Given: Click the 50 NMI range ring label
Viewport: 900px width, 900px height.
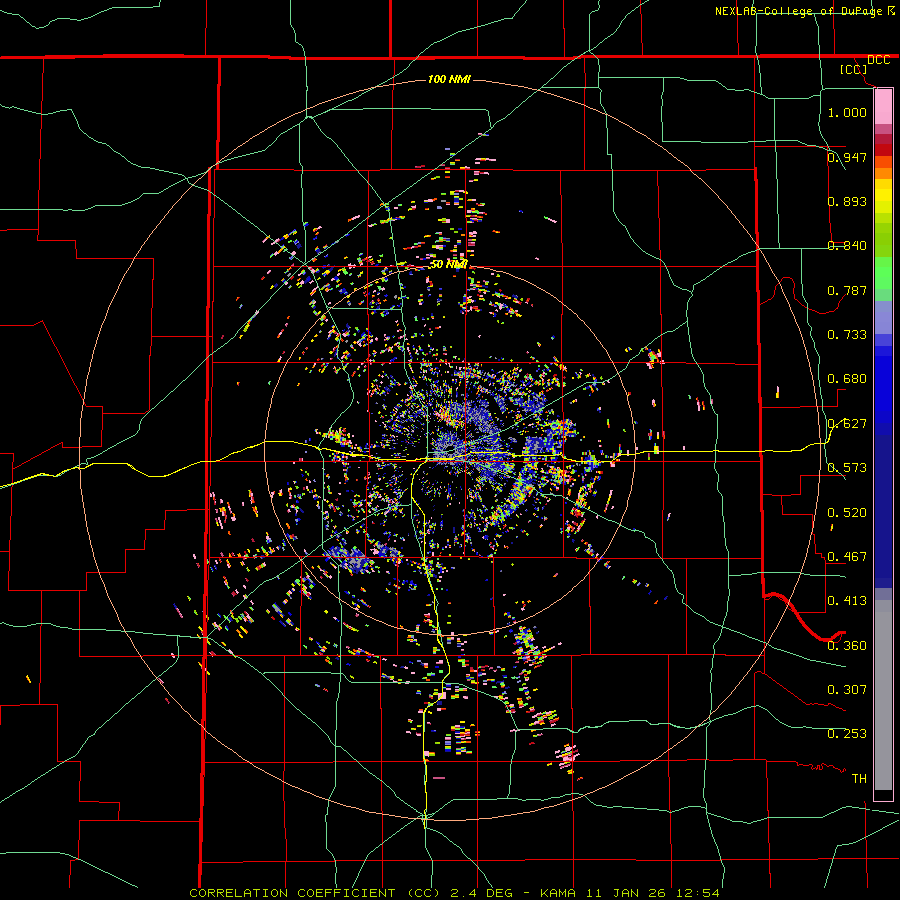Looking at the screenshot, I should (x=449, y=264).
